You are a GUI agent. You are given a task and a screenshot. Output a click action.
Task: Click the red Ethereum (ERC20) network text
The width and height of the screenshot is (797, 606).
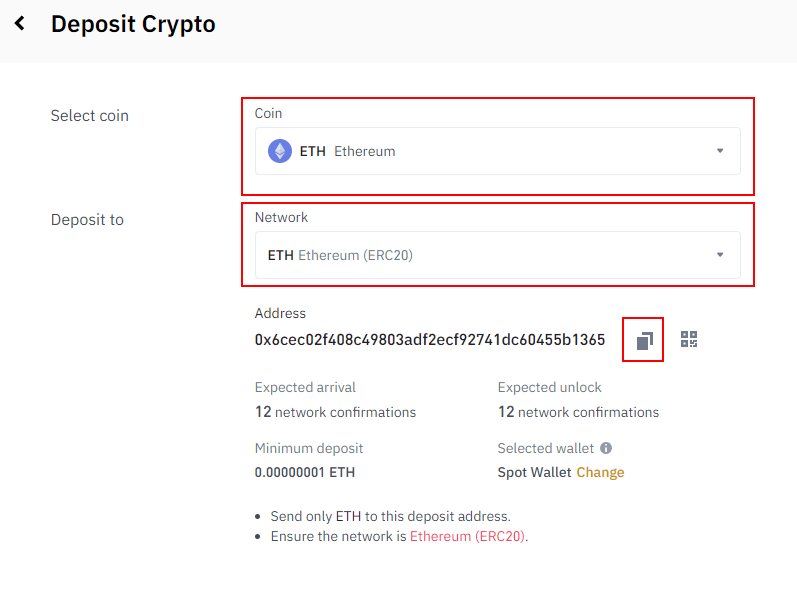click(x=467, y=536)
